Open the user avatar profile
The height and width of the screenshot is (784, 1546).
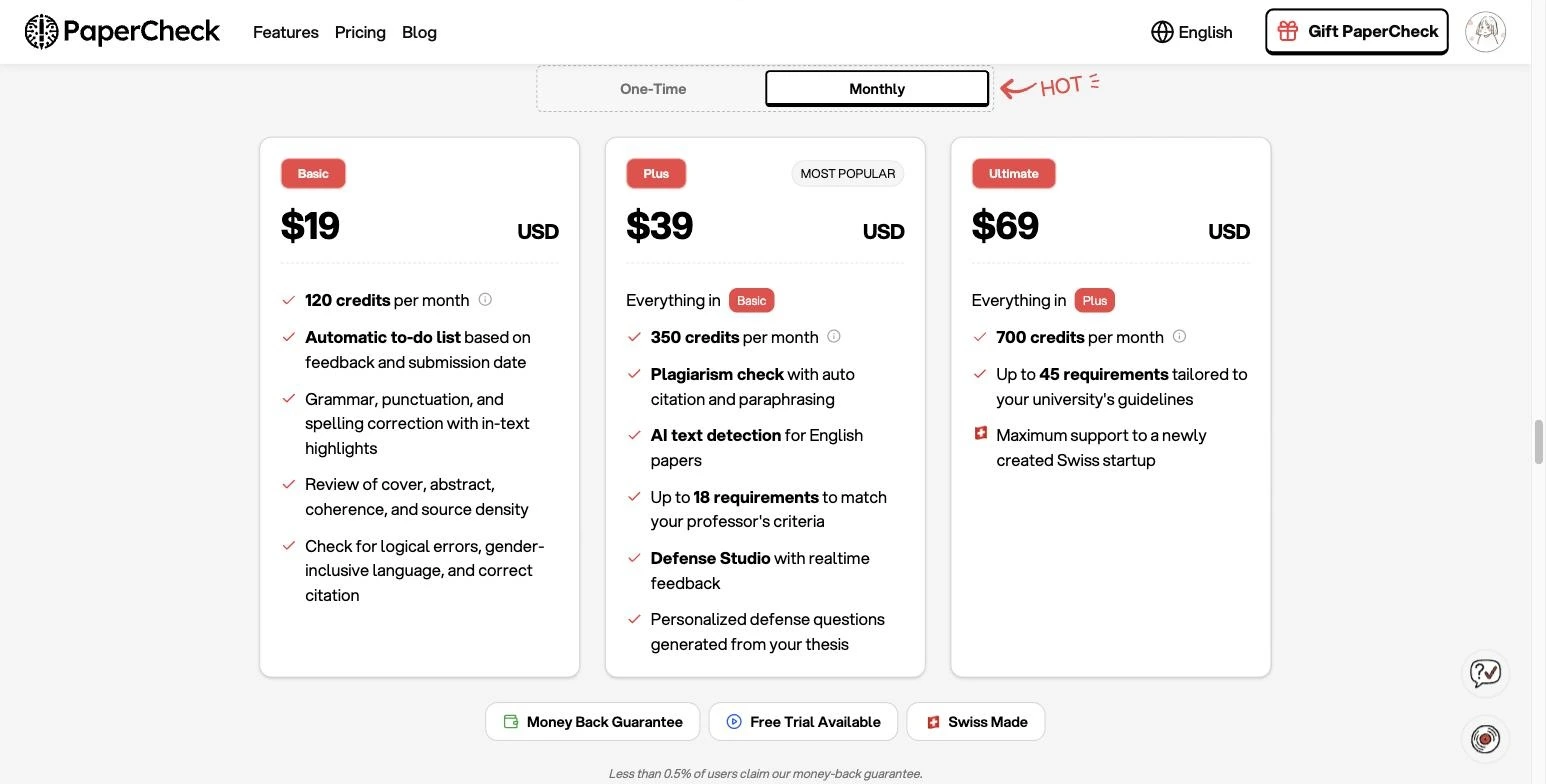tap(1485, 32)
